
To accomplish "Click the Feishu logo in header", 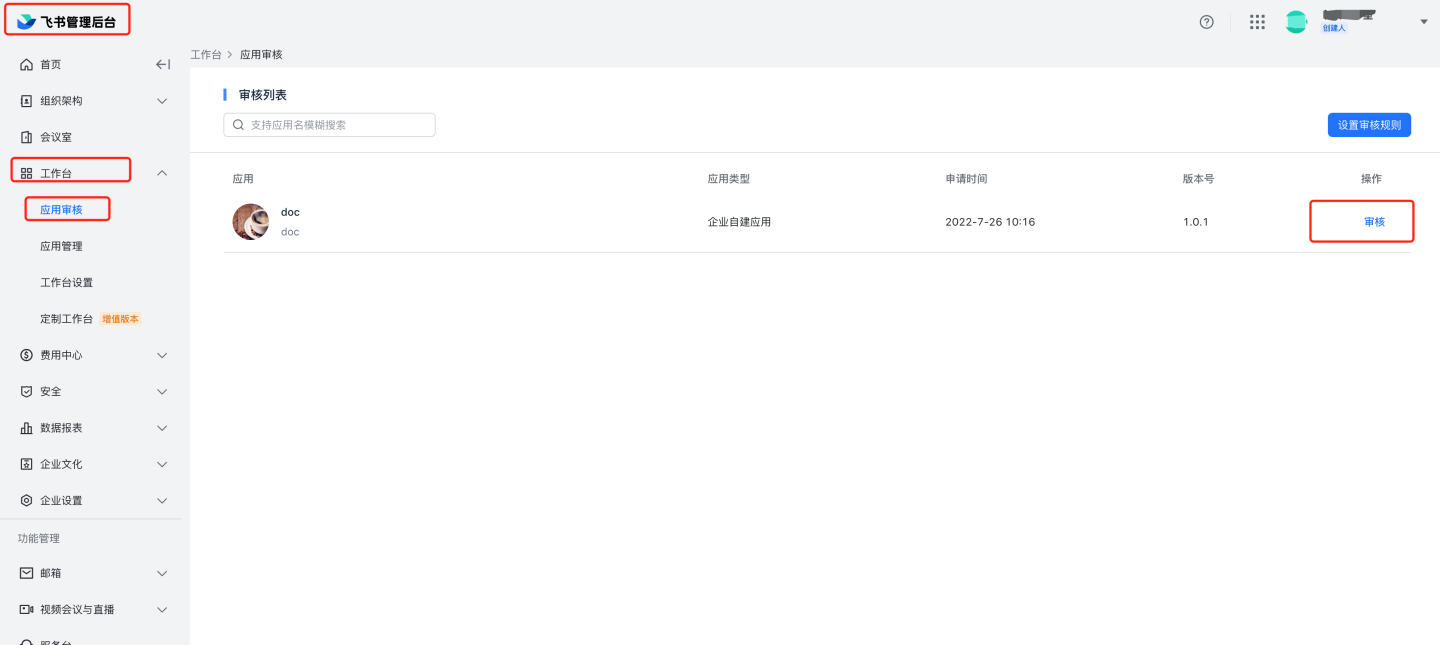I will (26, 21).
